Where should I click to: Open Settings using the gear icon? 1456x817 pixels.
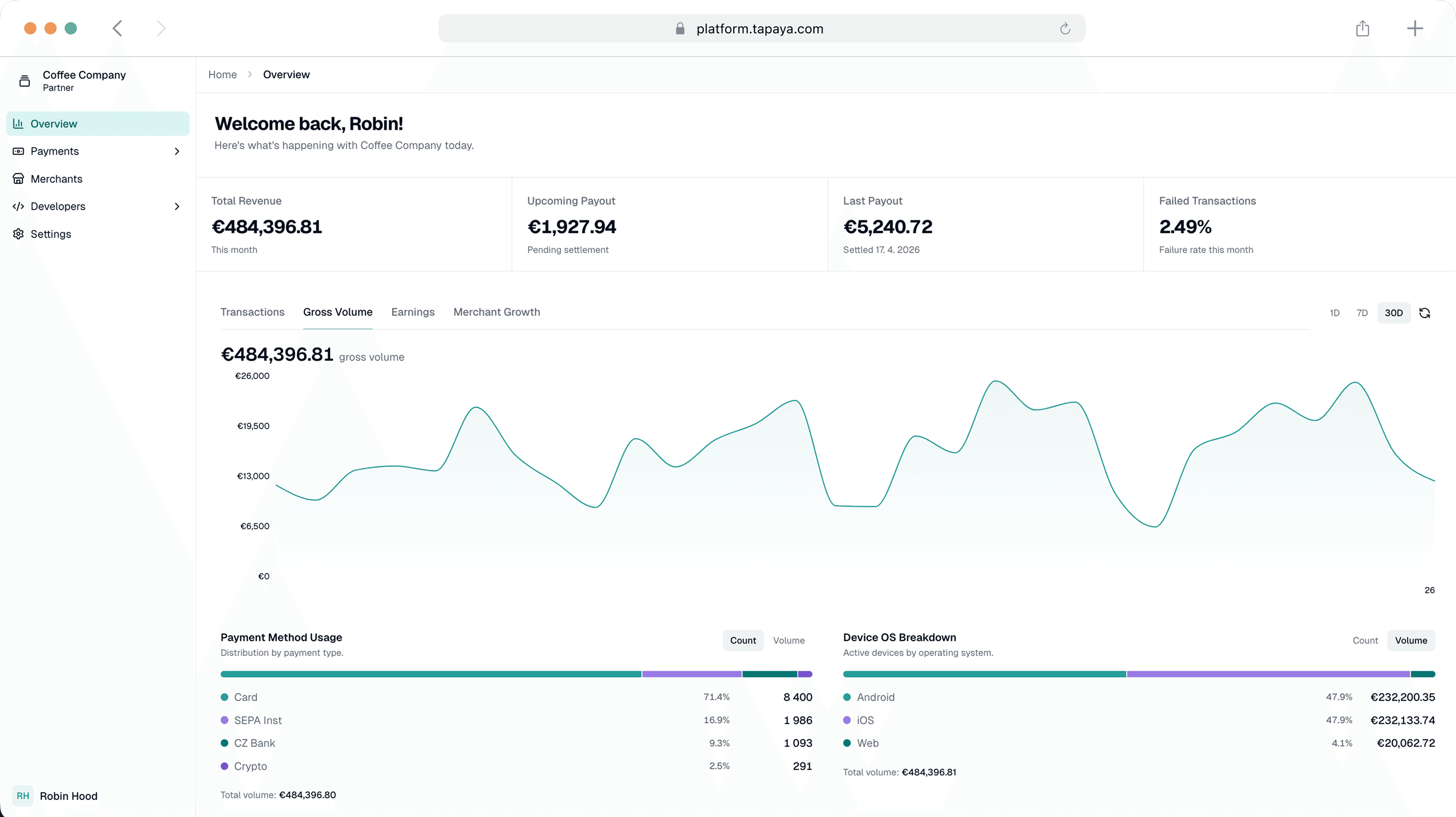[19, 234]
